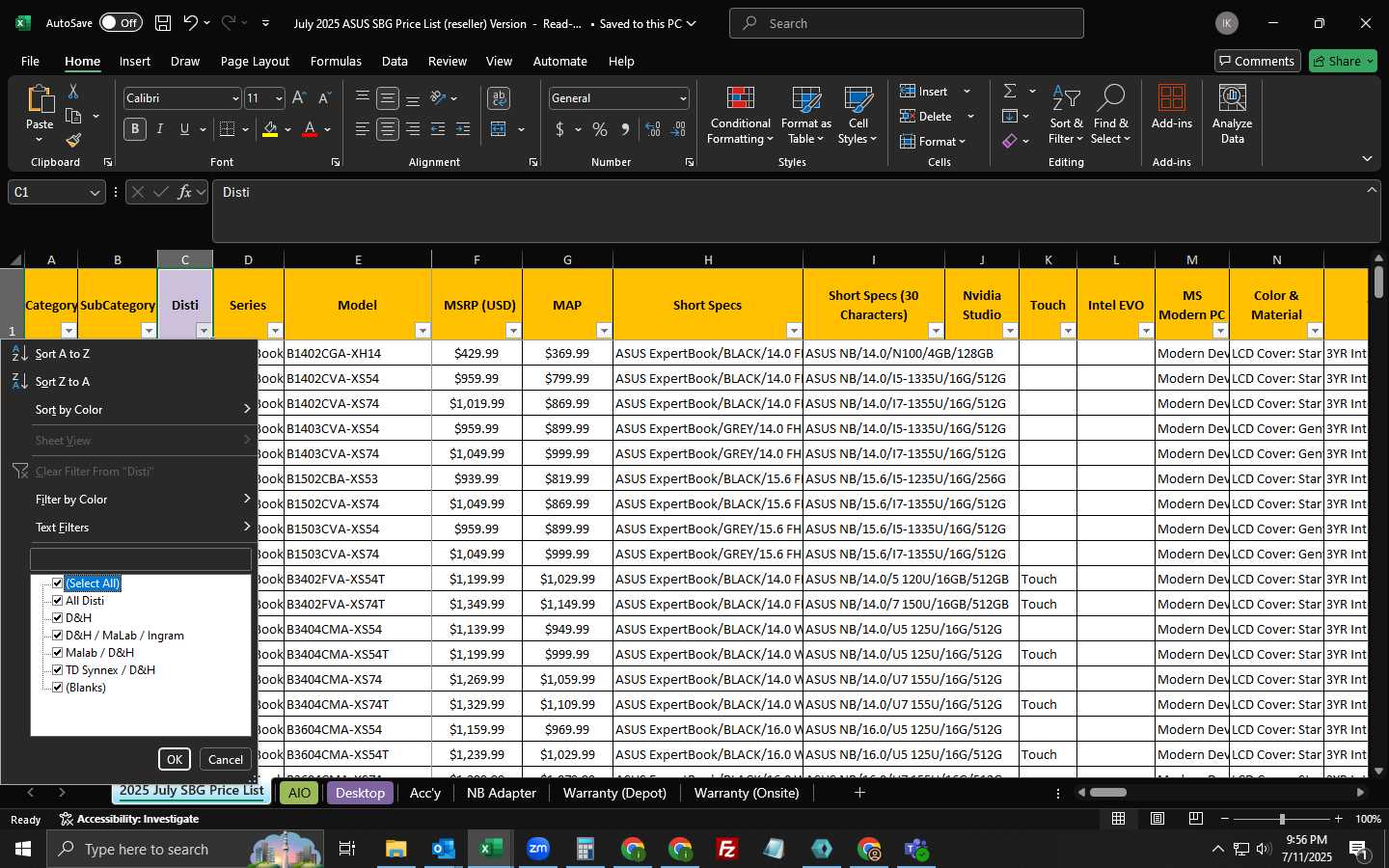Click the Comma Style icon
The width and height of the screenshot is (1389, 868).
point(625,129)
